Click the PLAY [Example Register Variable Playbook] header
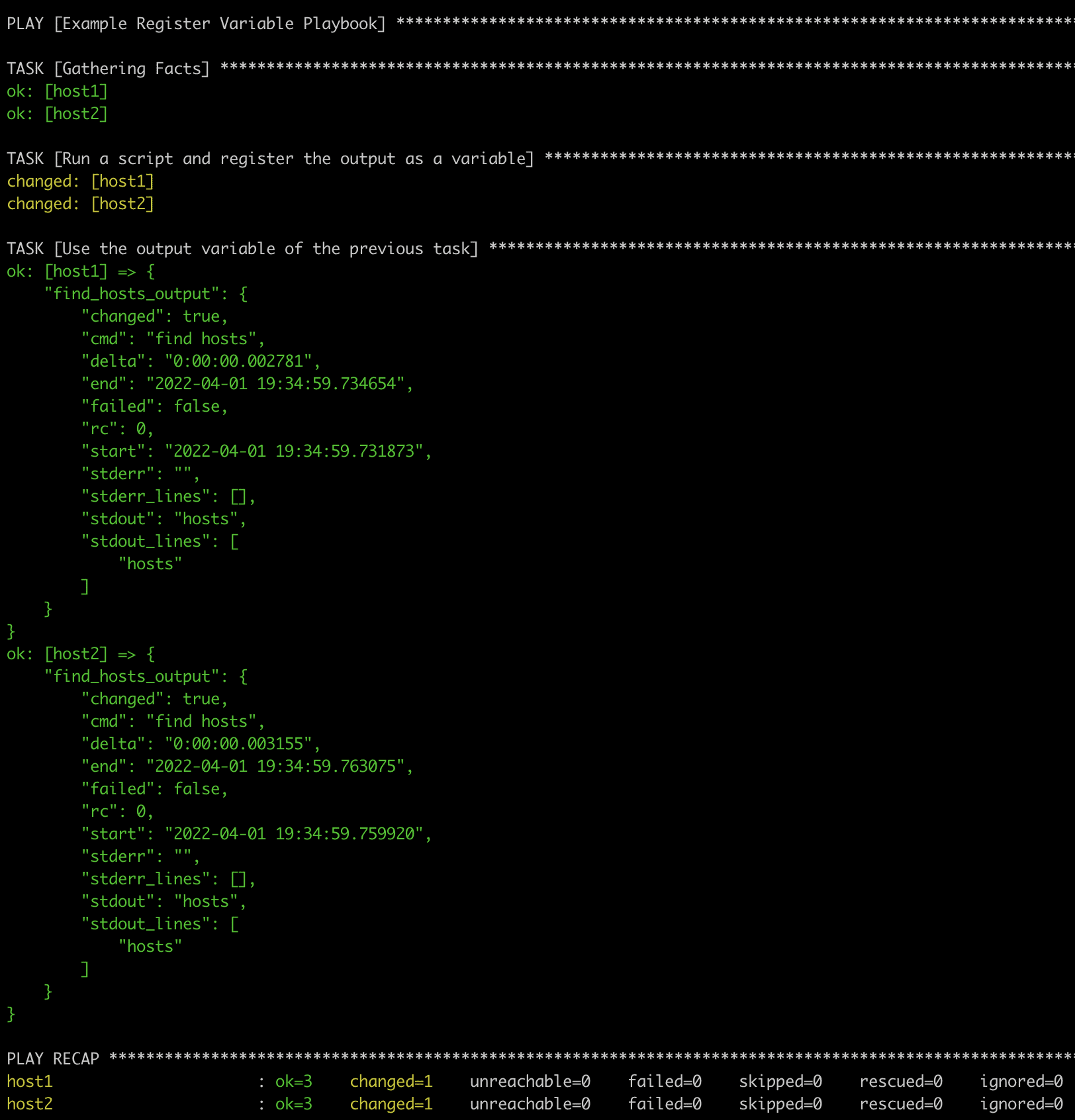Image resolution: width=1075 pixels, height=1120 pixels. tap(195, 23)
